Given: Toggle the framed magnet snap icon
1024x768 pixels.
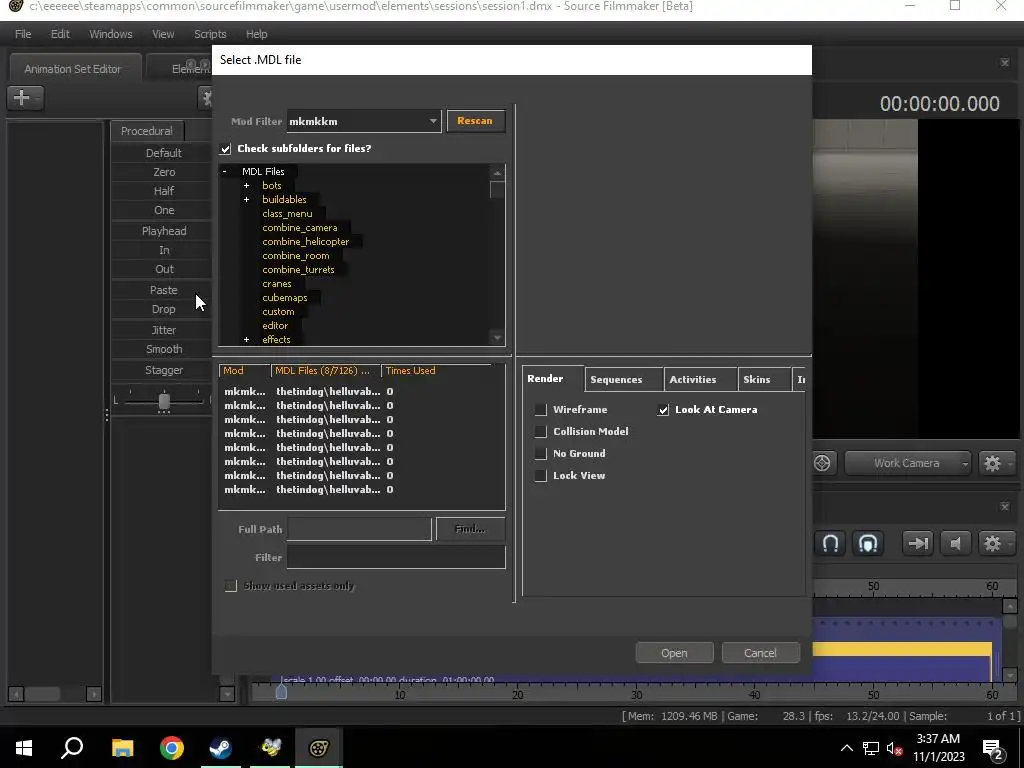Looking at the screenshot, I should pyautogui.click(x=868, y=543).
